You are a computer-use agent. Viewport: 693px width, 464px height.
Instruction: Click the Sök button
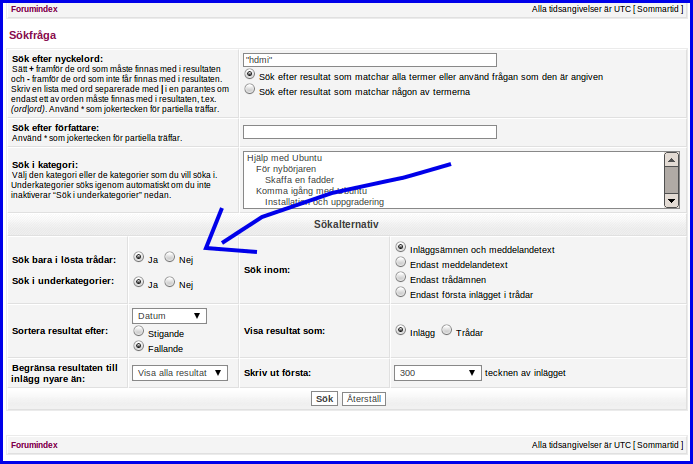324,399
